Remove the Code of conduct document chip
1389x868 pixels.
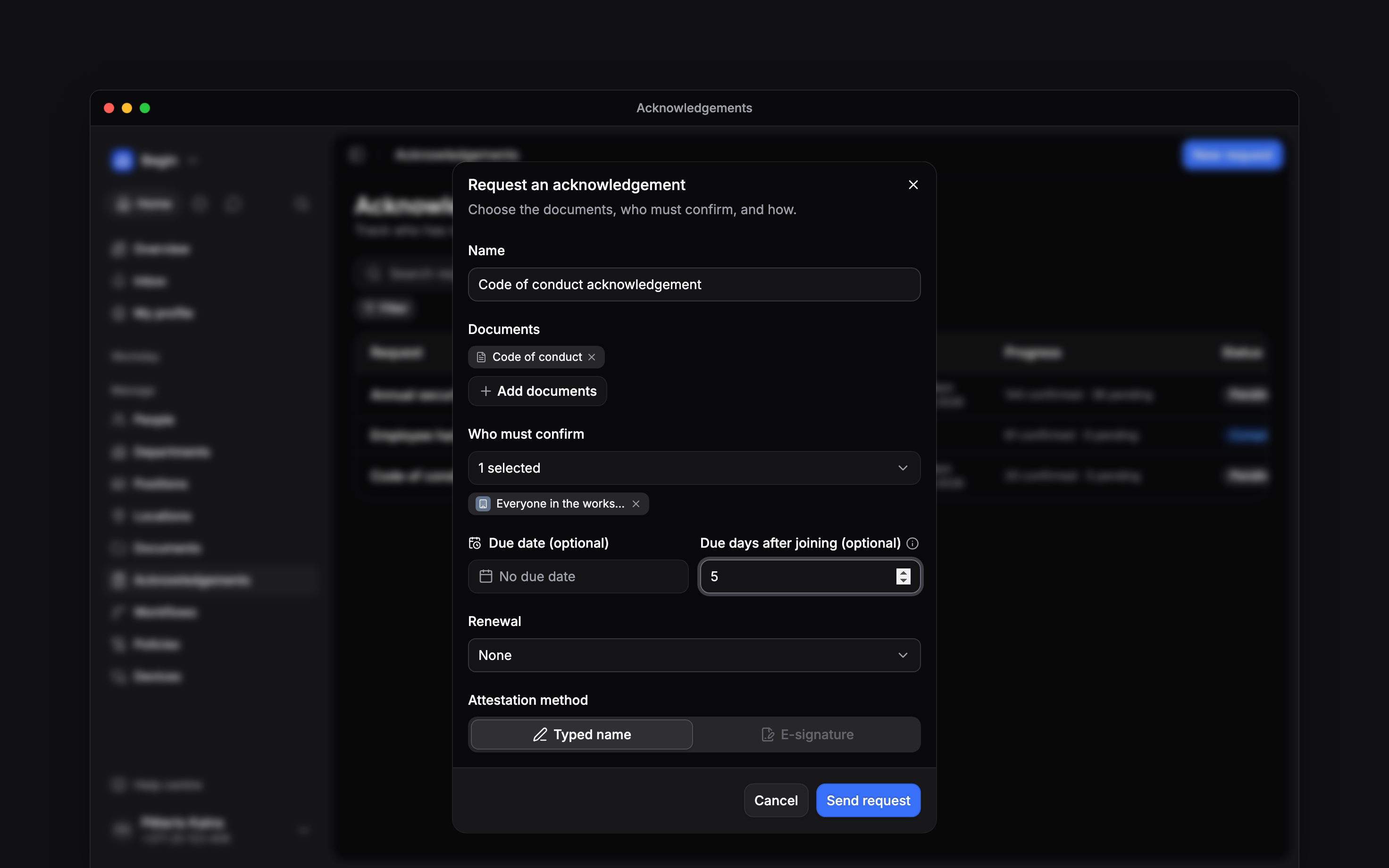(592, 357)
